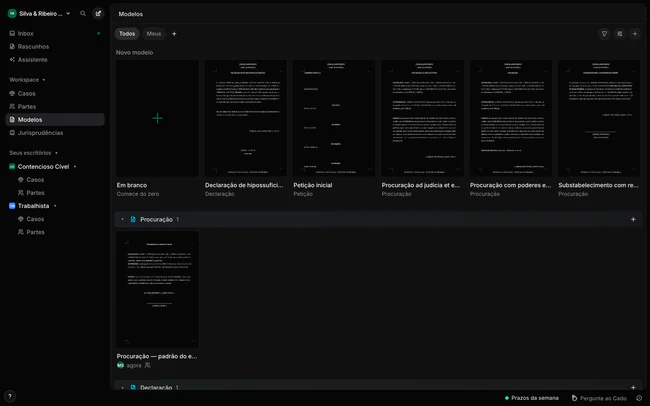This screenshot has width=650, height=406.
Task: Click the Assistente sparkle icon
Action: (12, 60)
